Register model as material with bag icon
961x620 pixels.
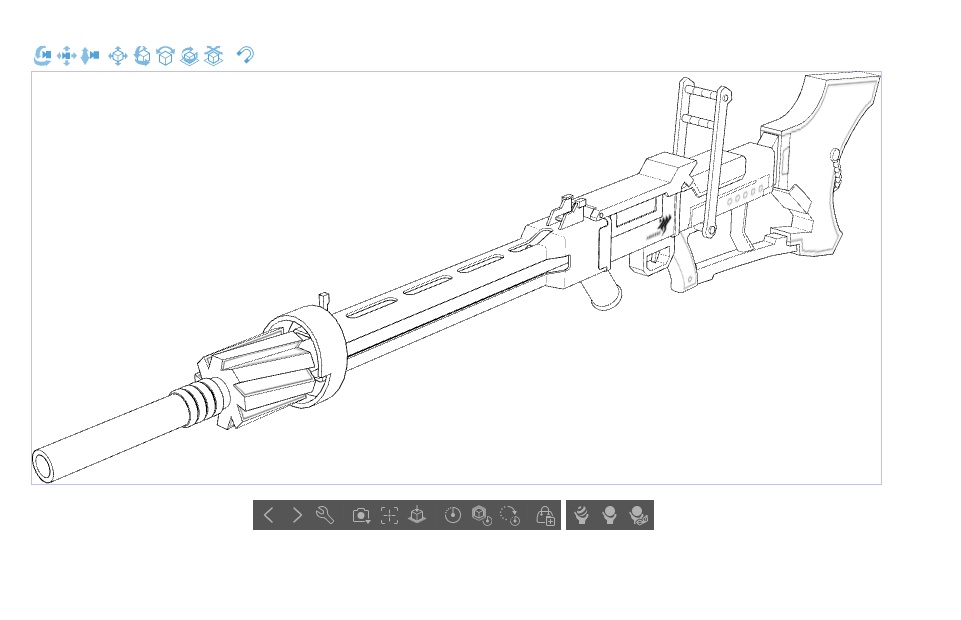(545, 515)
